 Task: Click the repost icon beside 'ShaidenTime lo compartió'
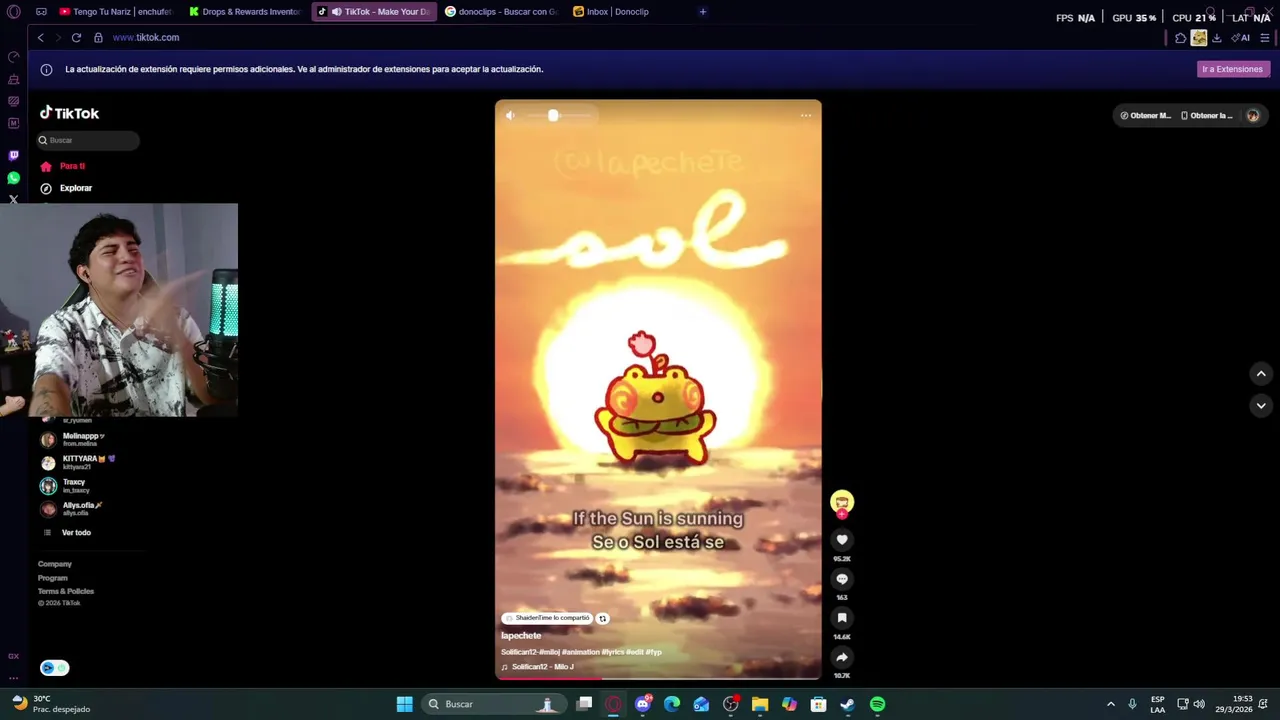pos(602,618)
